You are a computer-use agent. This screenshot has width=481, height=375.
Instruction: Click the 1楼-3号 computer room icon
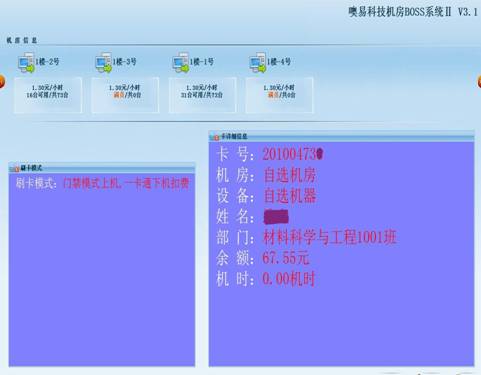click(x=104, y=62)
